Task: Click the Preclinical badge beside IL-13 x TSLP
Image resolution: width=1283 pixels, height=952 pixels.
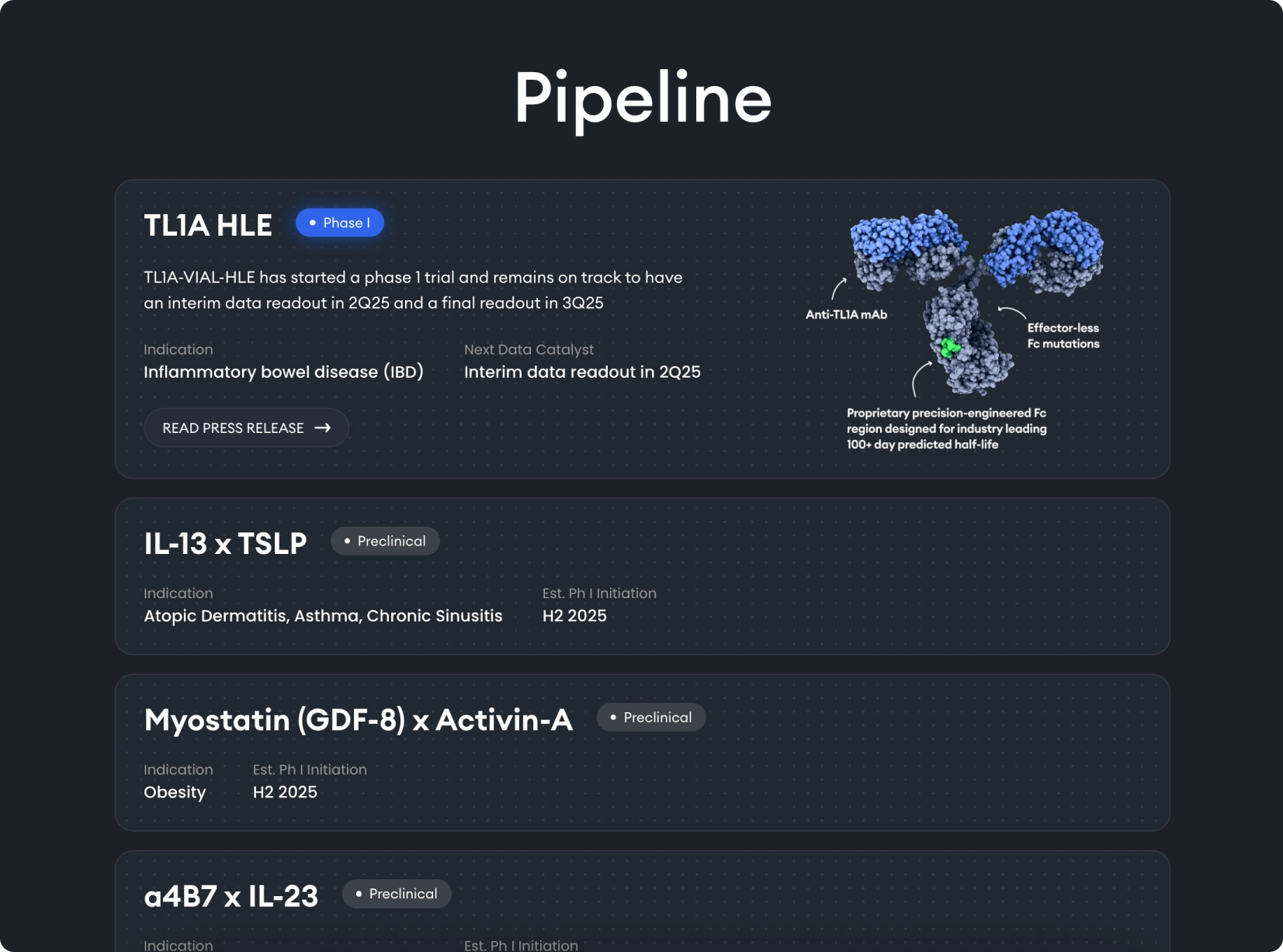Action: pos(385,541)
